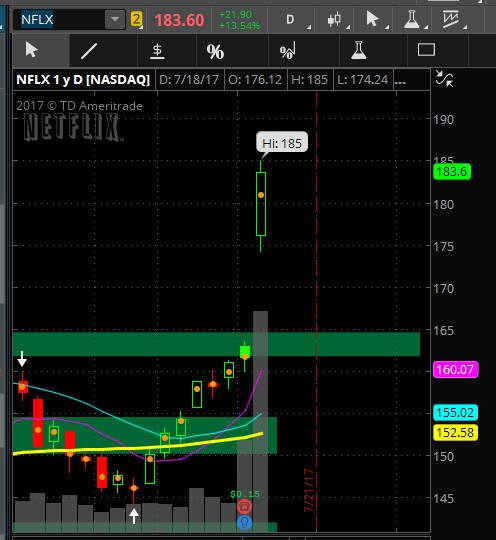Click the blue lightbulb earnings event marker
The image size is (496, 540).
click(245, 522)
